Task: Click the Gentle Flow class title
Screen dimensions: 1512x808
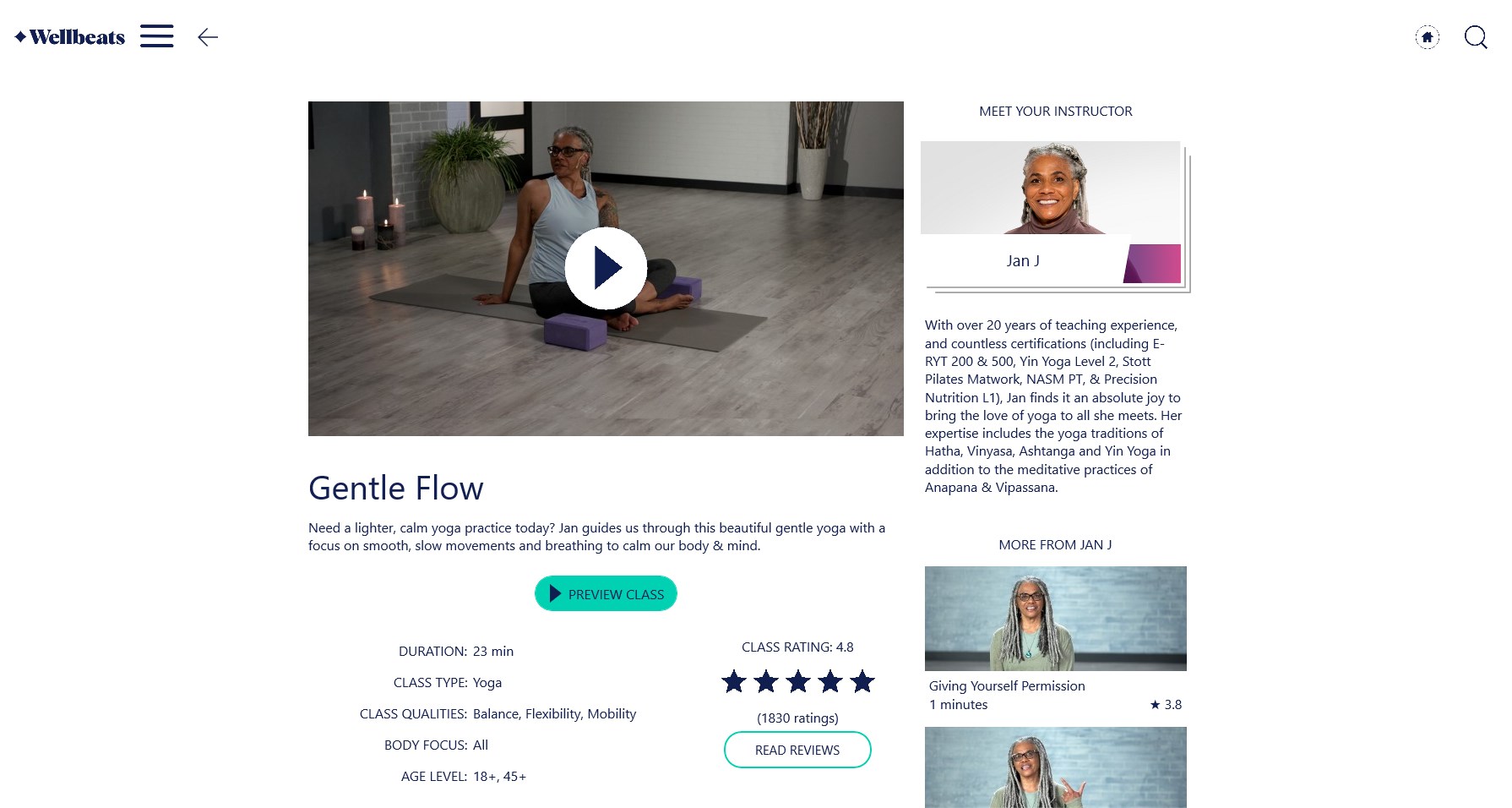Action: point(395,488)
